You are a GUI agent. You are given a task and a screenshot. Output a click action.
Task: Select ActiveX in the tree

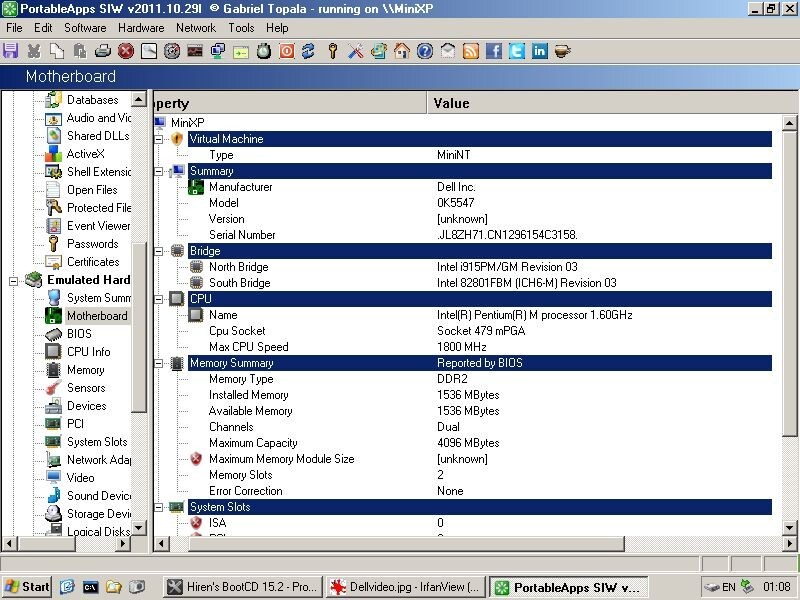[85, 154]
